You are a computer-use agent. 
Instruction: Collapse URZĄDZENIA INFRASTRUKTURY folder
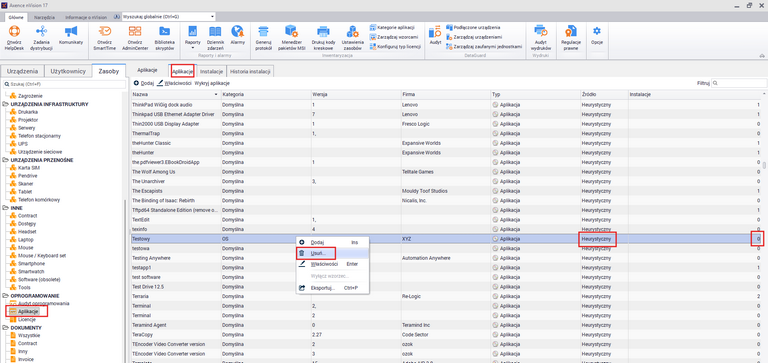[5, 104]
